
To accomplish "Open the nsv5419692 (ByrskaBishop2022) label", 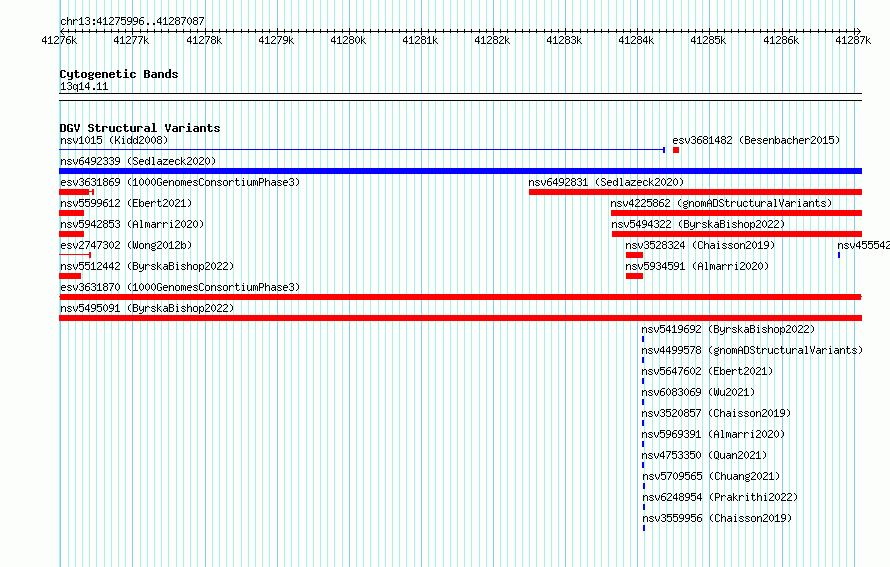I will (728, 329).
